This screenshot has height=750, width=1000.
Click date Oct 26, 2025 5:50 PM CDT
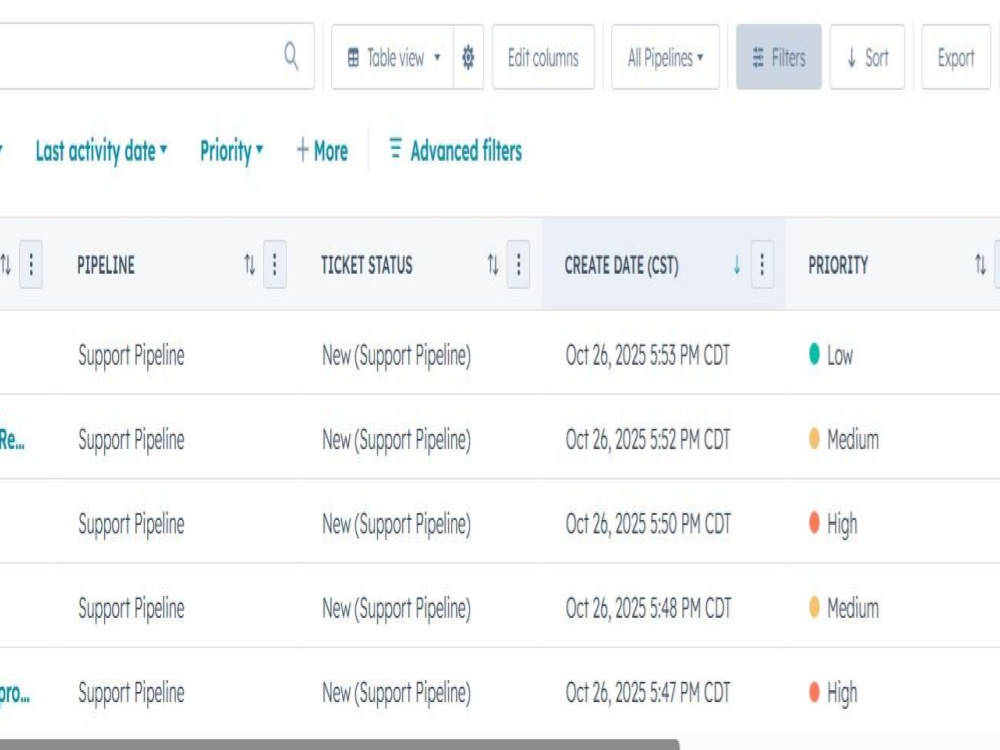[x=647, y=524]
